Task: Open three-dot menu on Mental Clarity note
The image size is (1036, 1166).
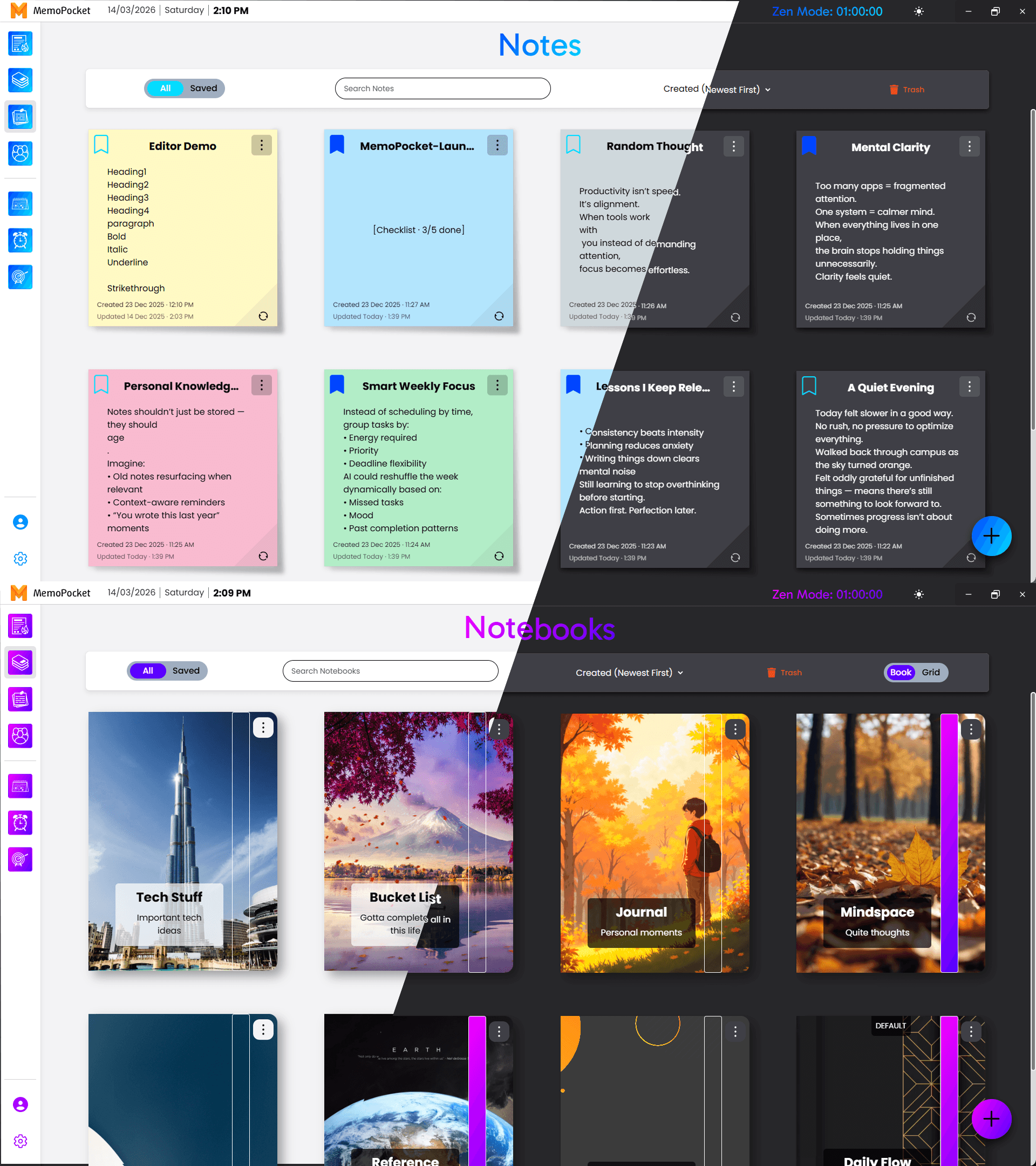Action: (969, 147)
